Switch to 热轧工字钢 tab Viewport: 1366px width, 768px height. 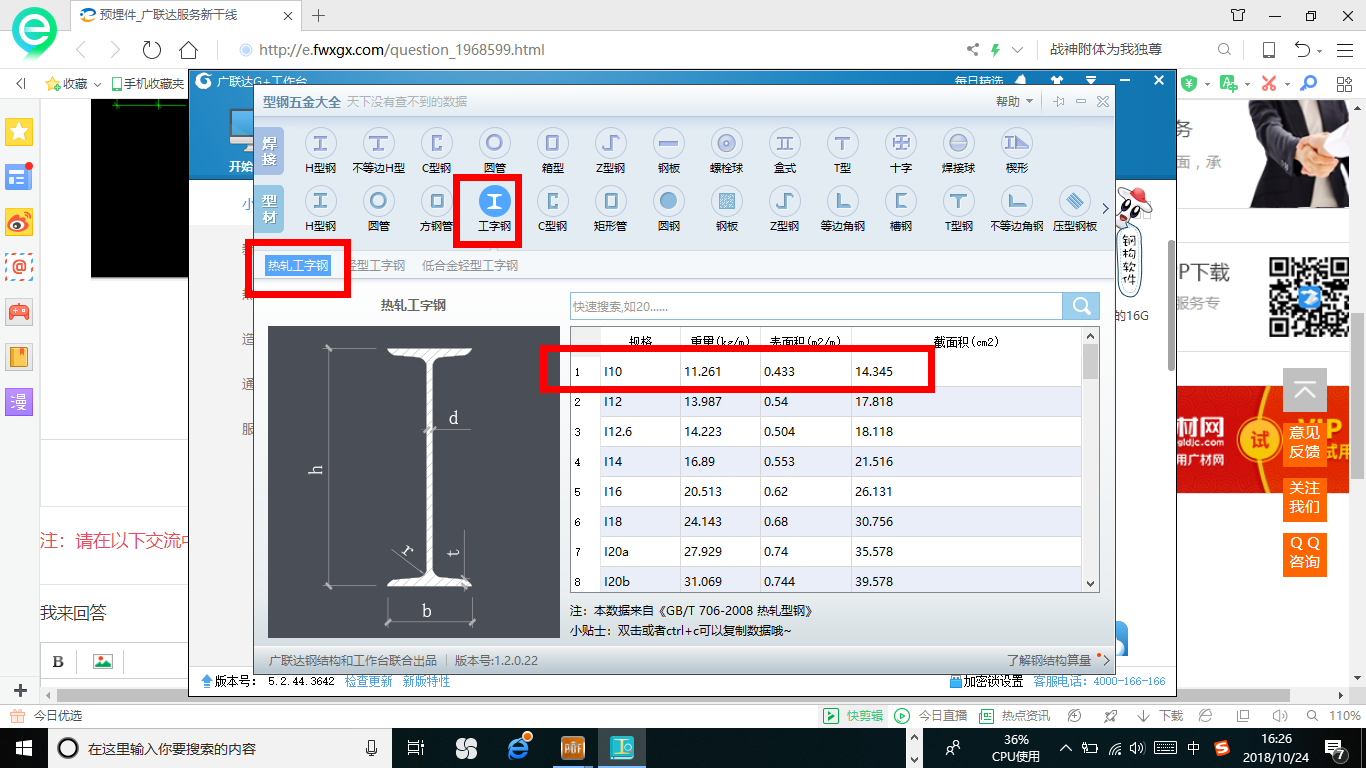298,265
